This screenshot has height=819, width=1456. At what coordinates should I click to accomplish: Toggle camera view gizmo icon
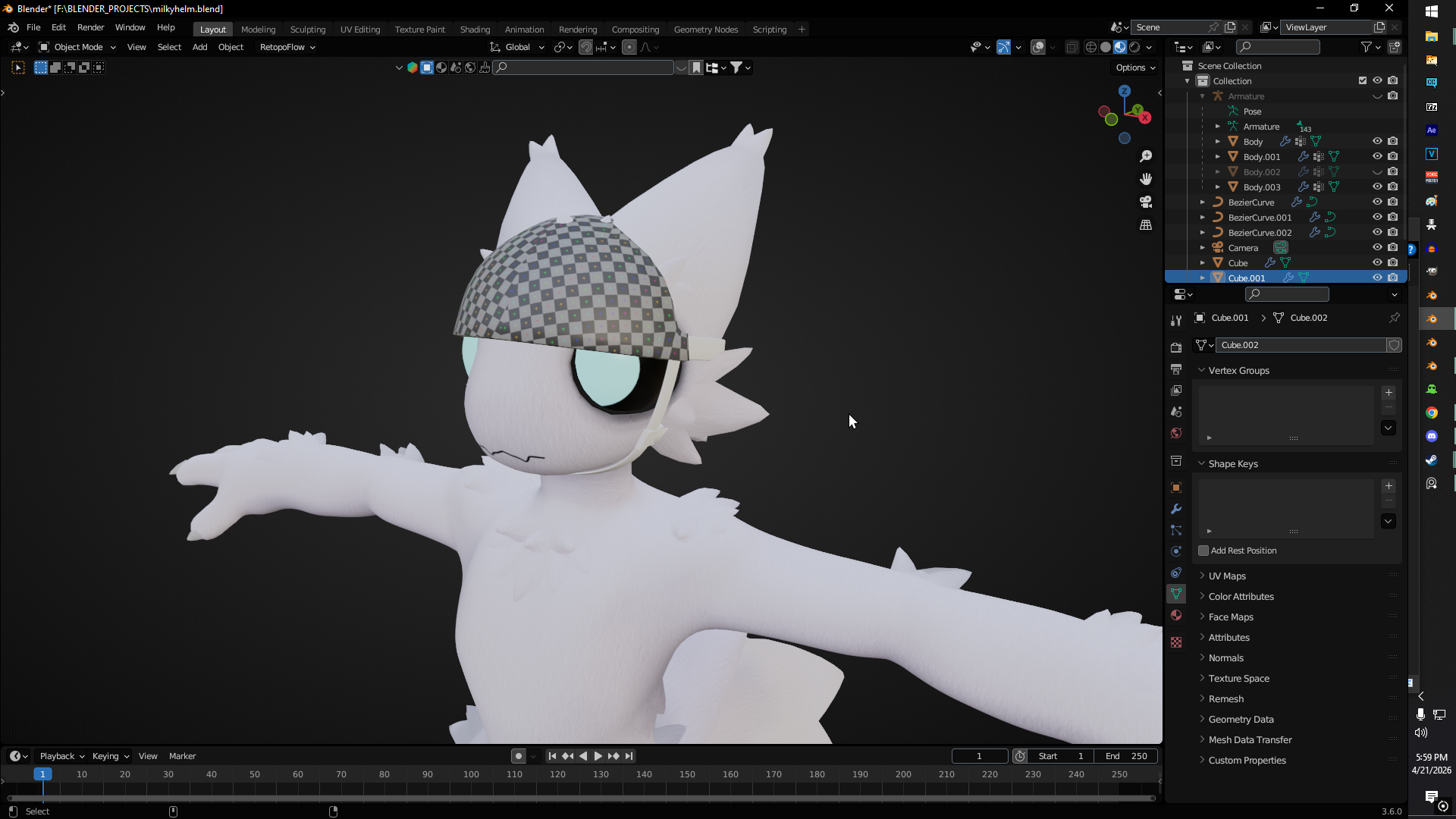(x=1146, y=202)
